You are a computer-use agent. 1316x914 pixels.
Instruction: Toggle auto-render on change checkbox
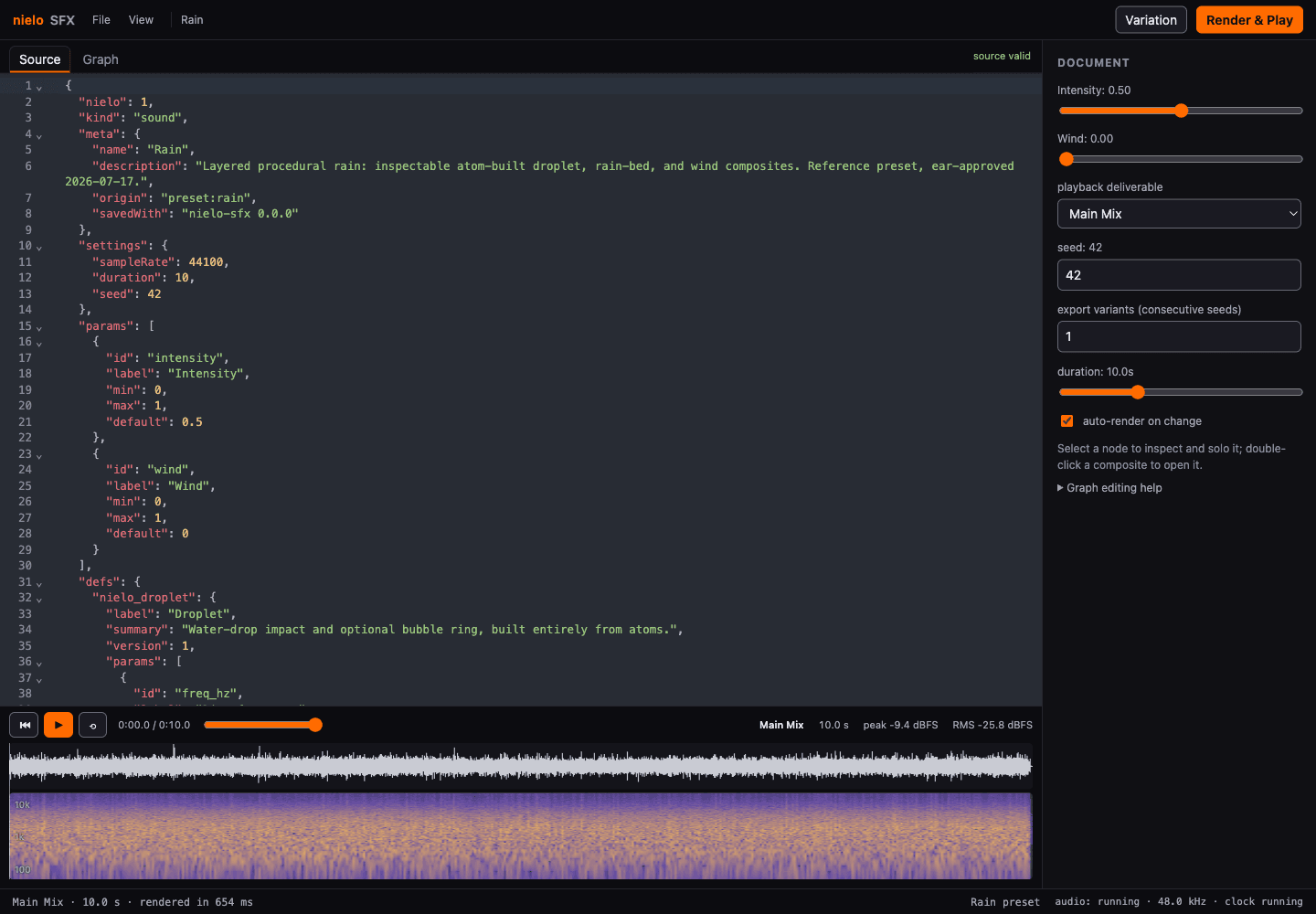(1067, 421)
